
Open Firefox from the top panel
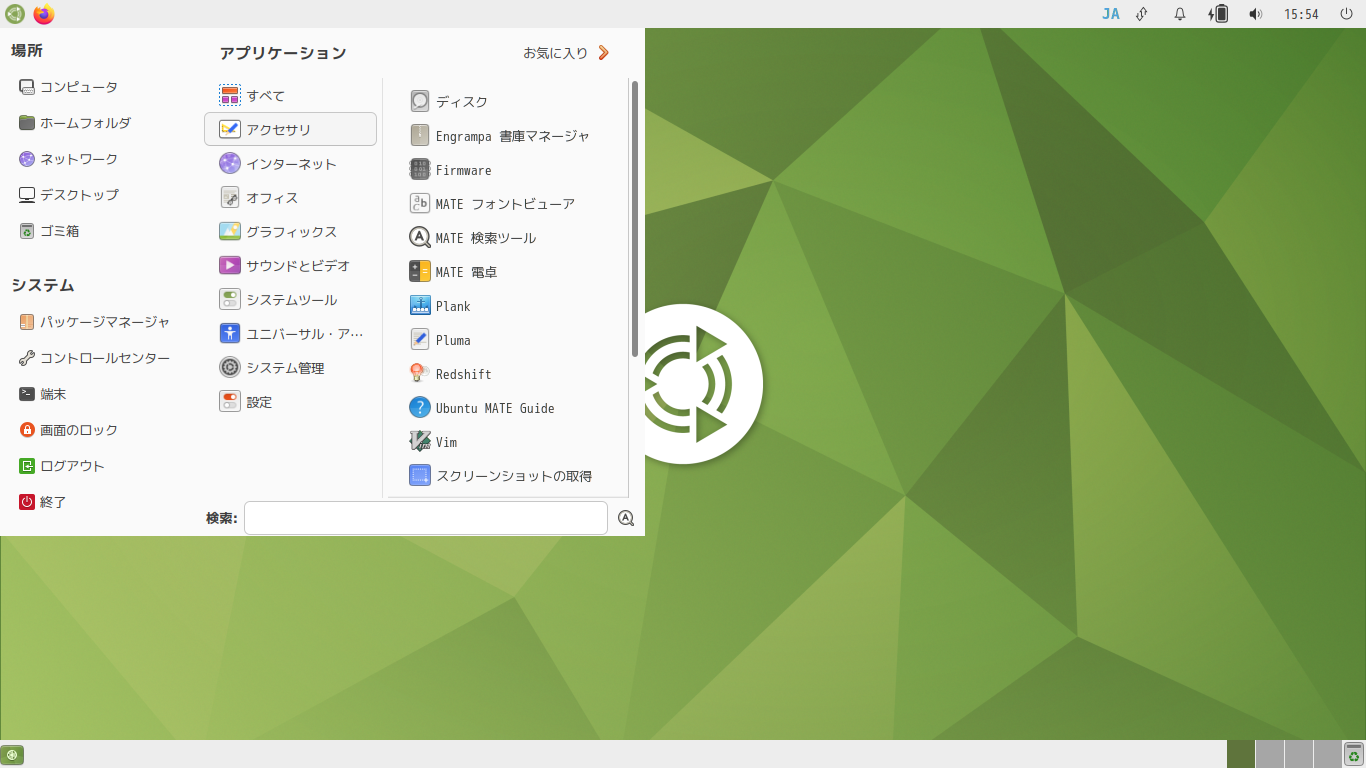point(41,14)
